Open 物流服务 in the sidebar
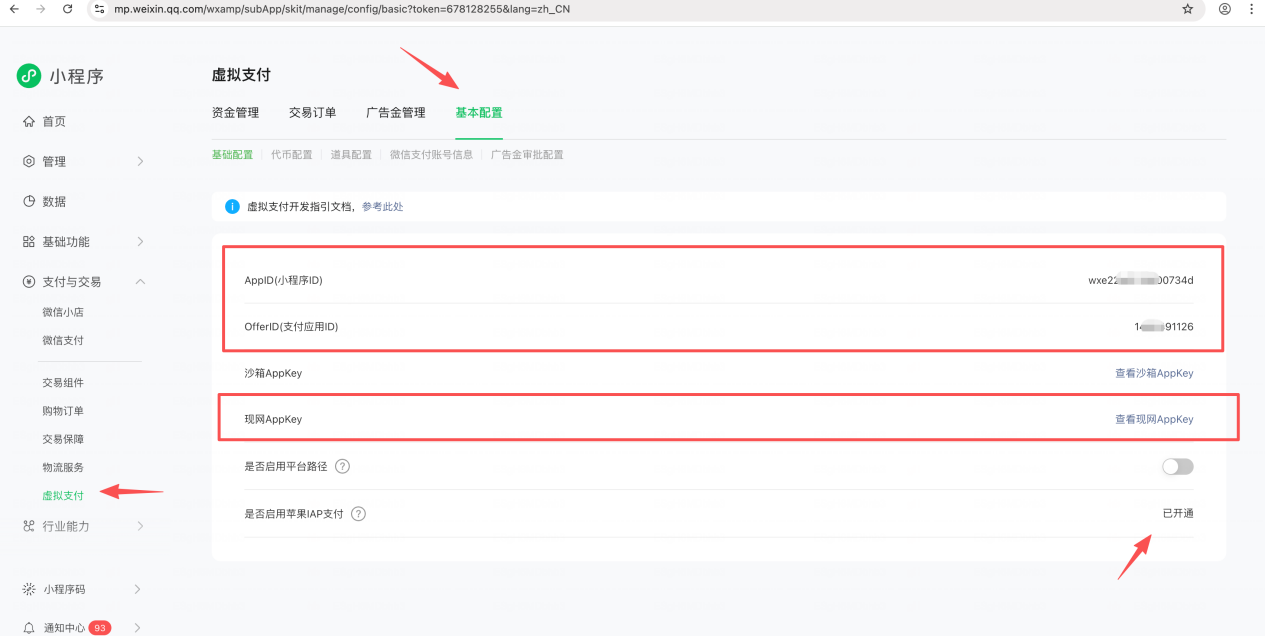 [x=63, y=467]
